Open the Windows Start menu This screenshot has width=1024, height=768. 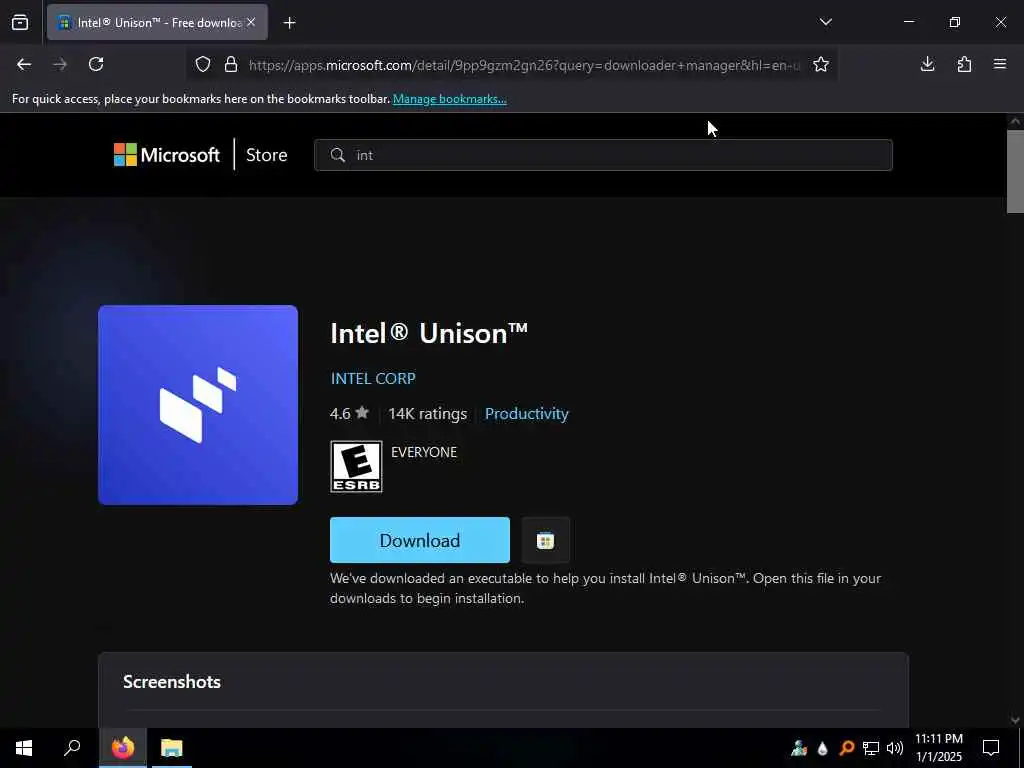point(24,748)
